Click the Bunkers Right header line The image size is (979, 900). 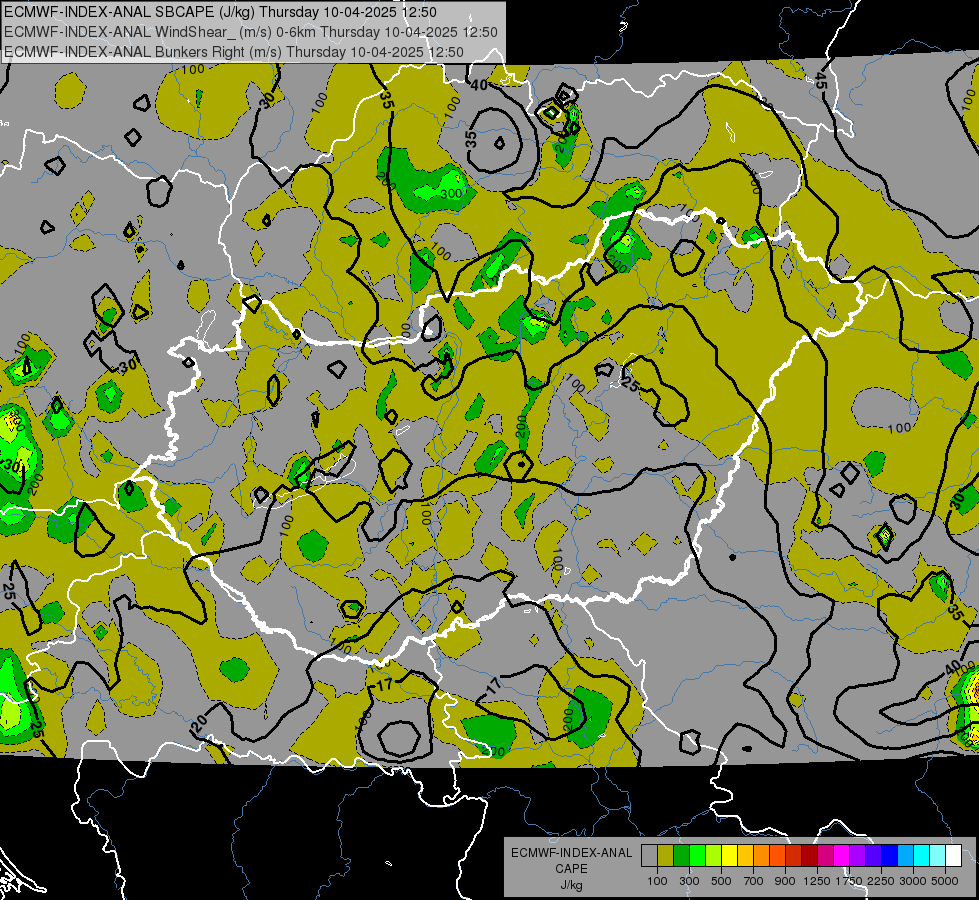click(234, 52)
